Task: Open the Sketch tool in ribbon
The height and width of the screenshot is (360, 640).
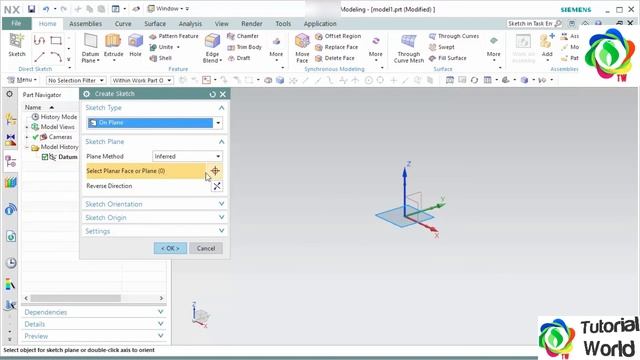Action: click(17, 45)
